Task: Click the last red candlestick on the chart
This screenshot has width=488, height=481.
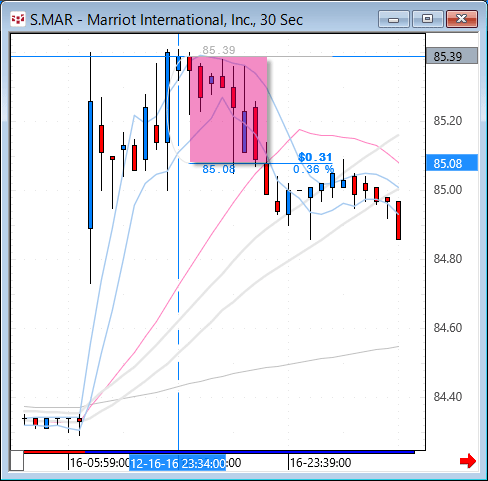Action: pos(398,220)
